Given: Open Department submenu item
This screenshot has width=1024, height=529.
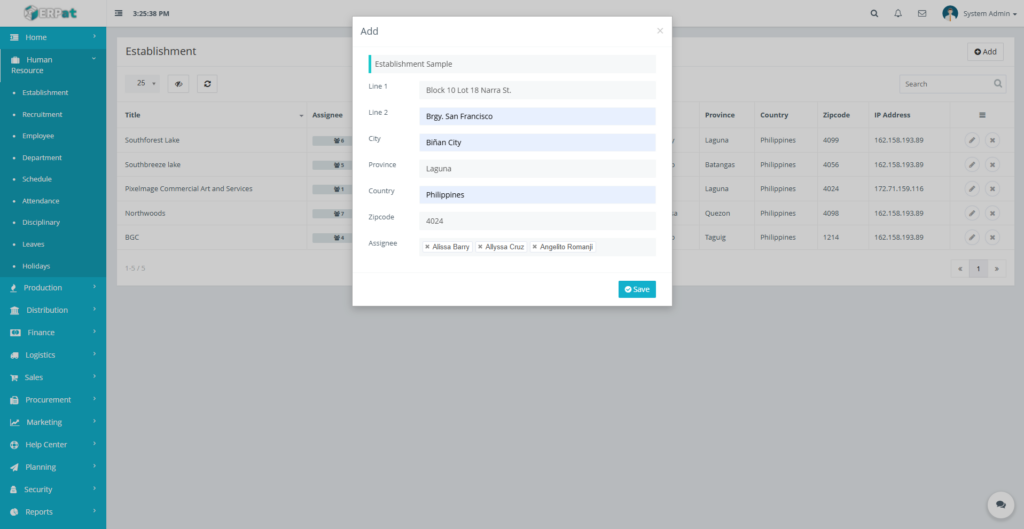Looking at the screenshot, I should click(x=42, y=157).
